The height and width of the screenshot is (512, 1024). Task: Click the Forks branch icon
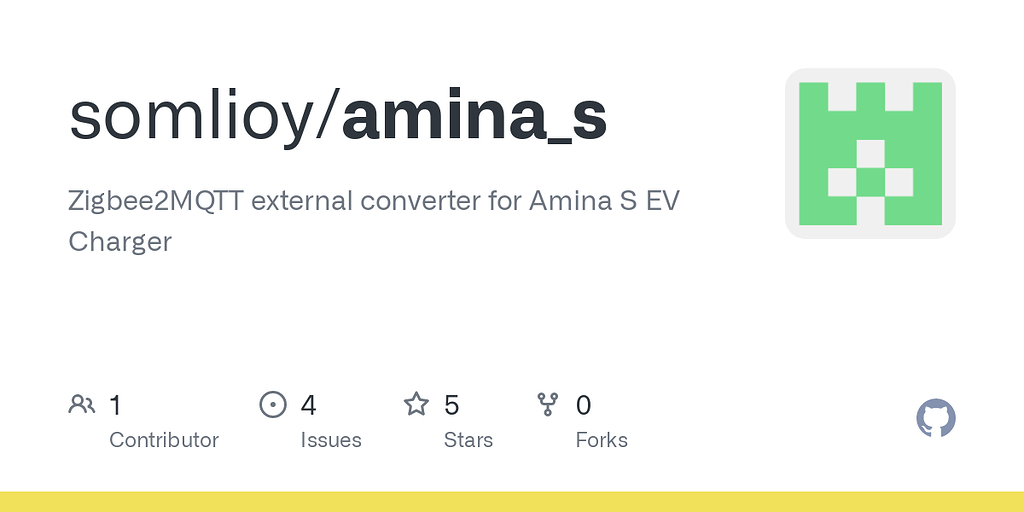[x=548, y=404]
